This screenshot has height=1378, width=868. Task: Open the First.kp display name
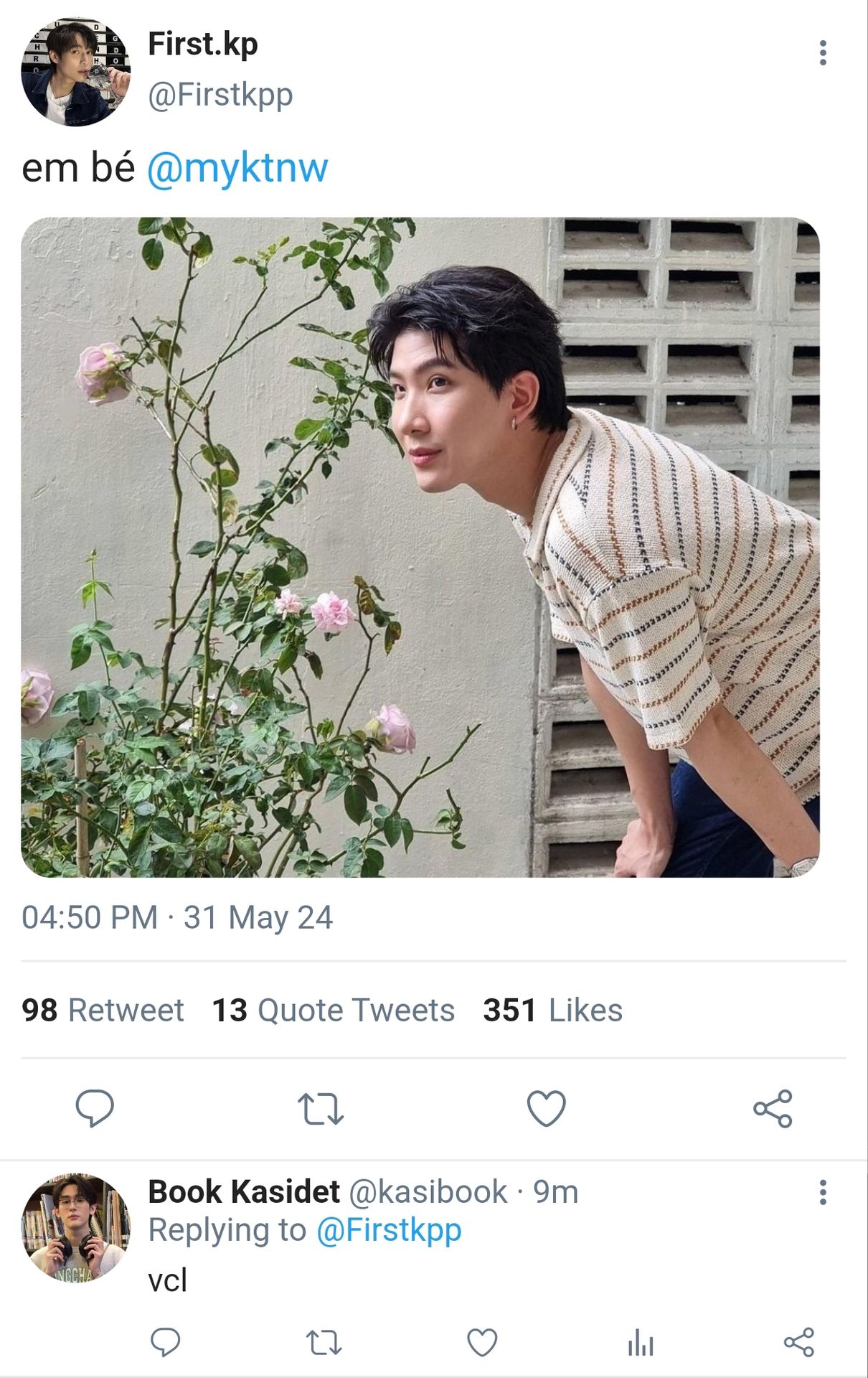[x=202, y=44]
